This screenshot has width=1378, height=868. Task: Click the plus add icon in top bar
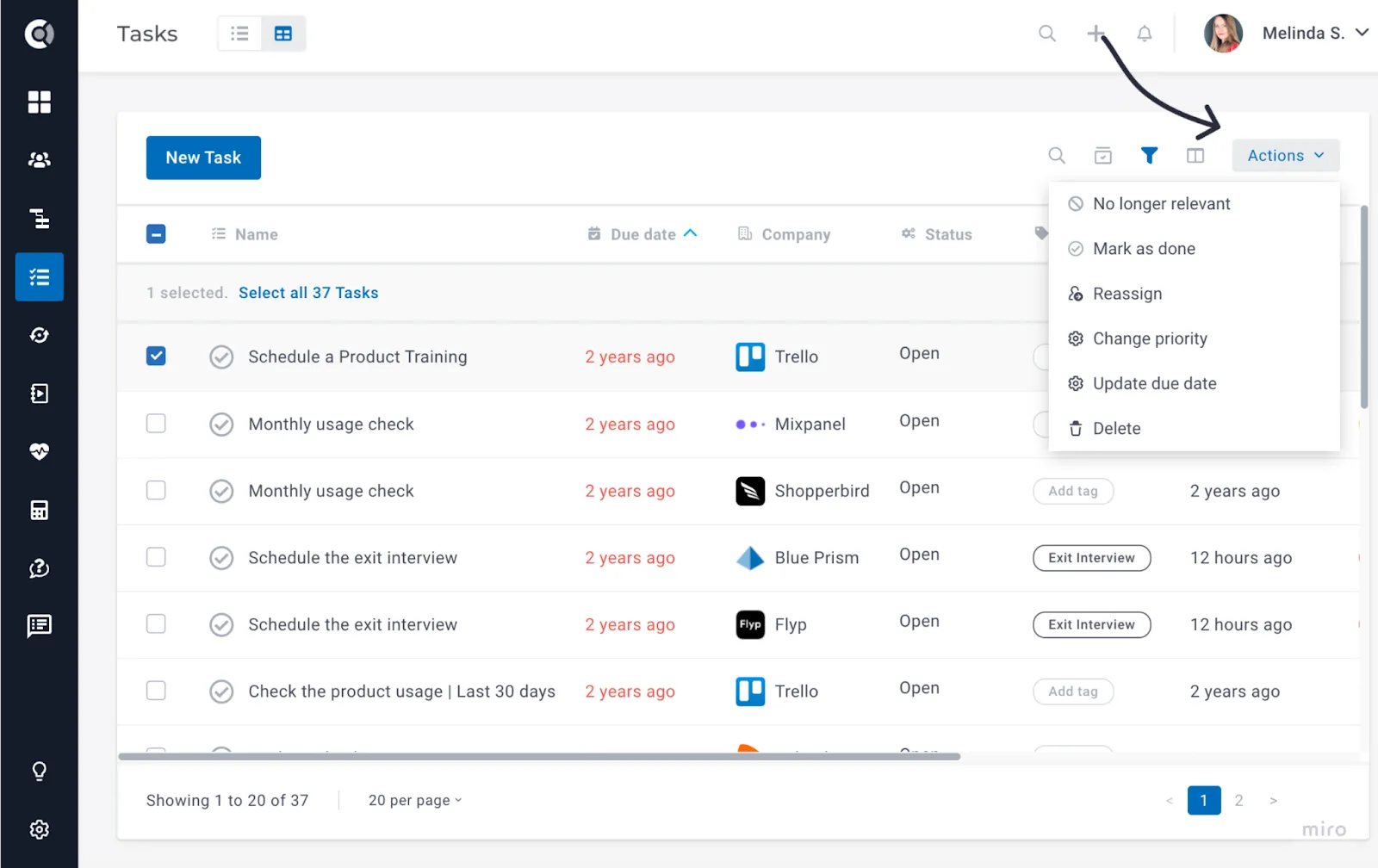[x=1096, y=34]
